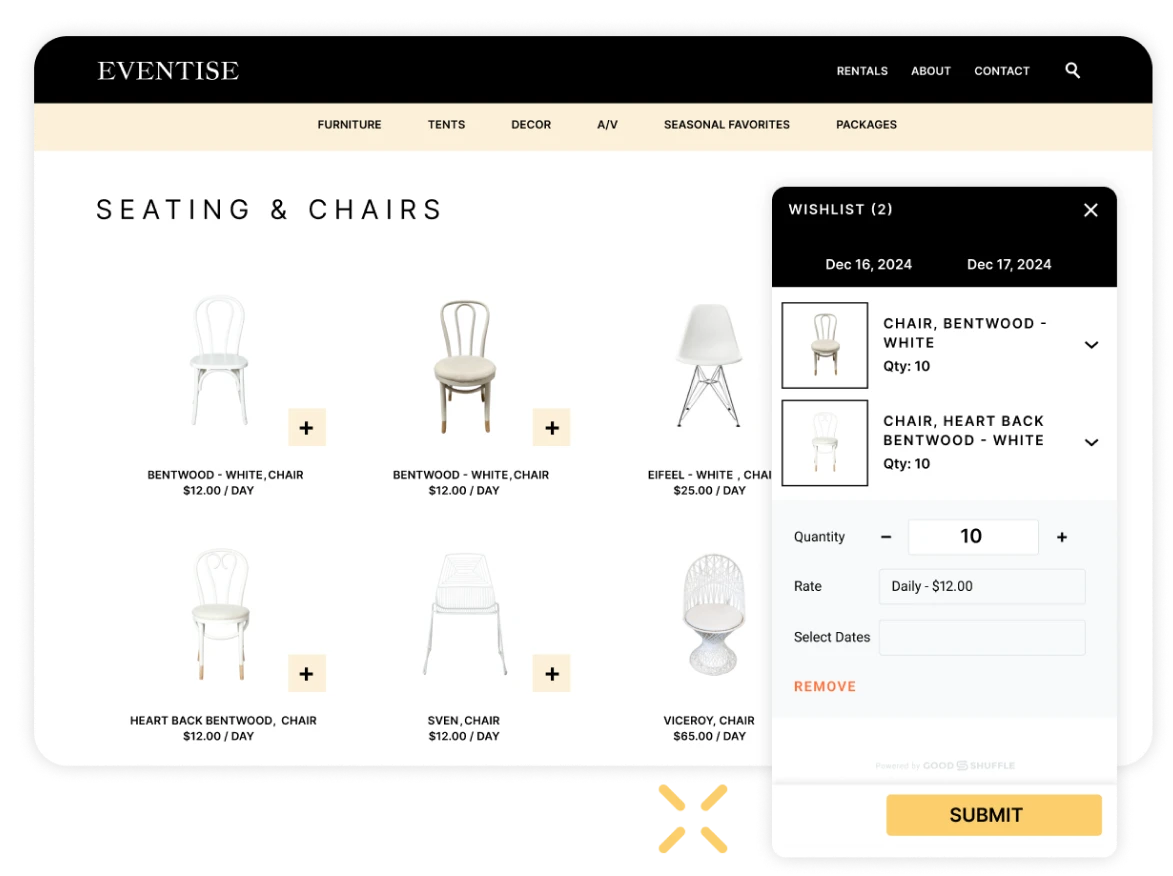Go to Seasonal Favorites category

(726, 125)
